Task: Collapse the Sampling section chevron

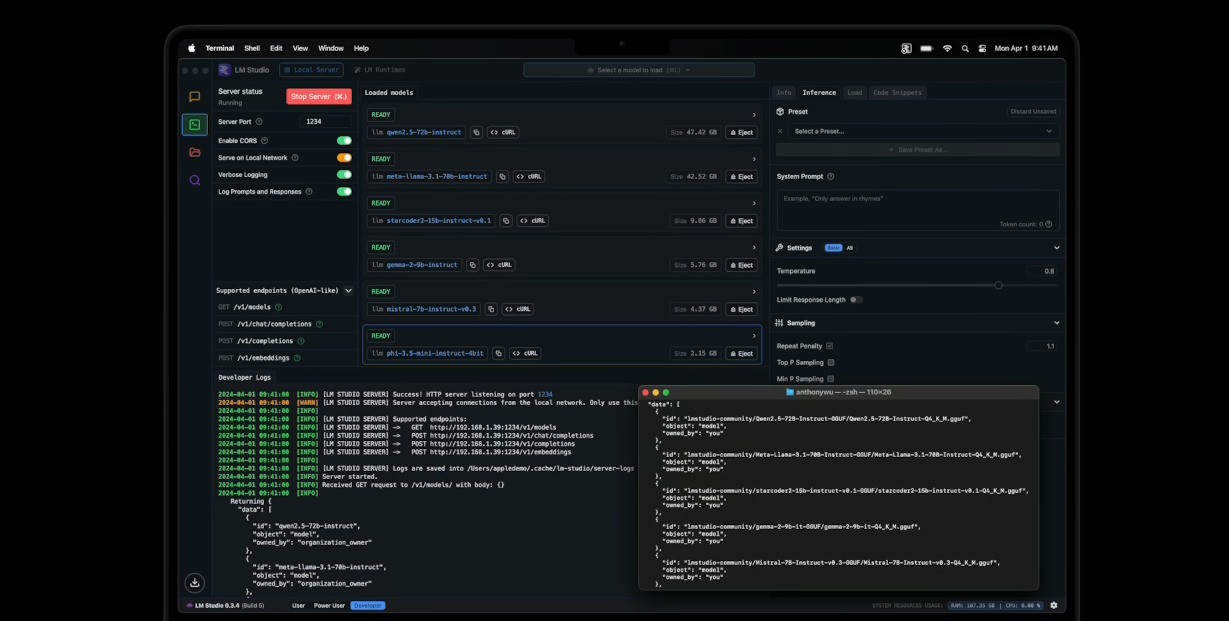Action: click(x=1056, y=323)
